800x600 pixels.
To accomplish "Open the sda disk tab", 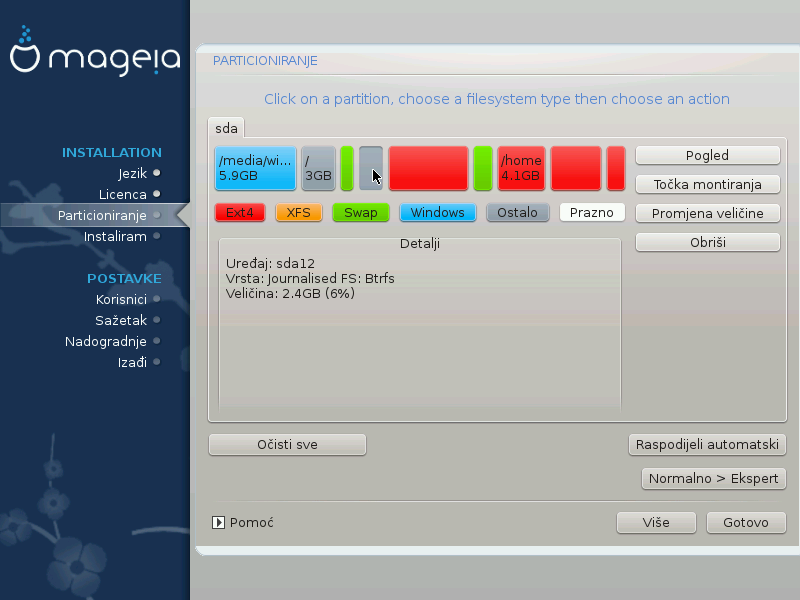I will (x=226, y=128).
